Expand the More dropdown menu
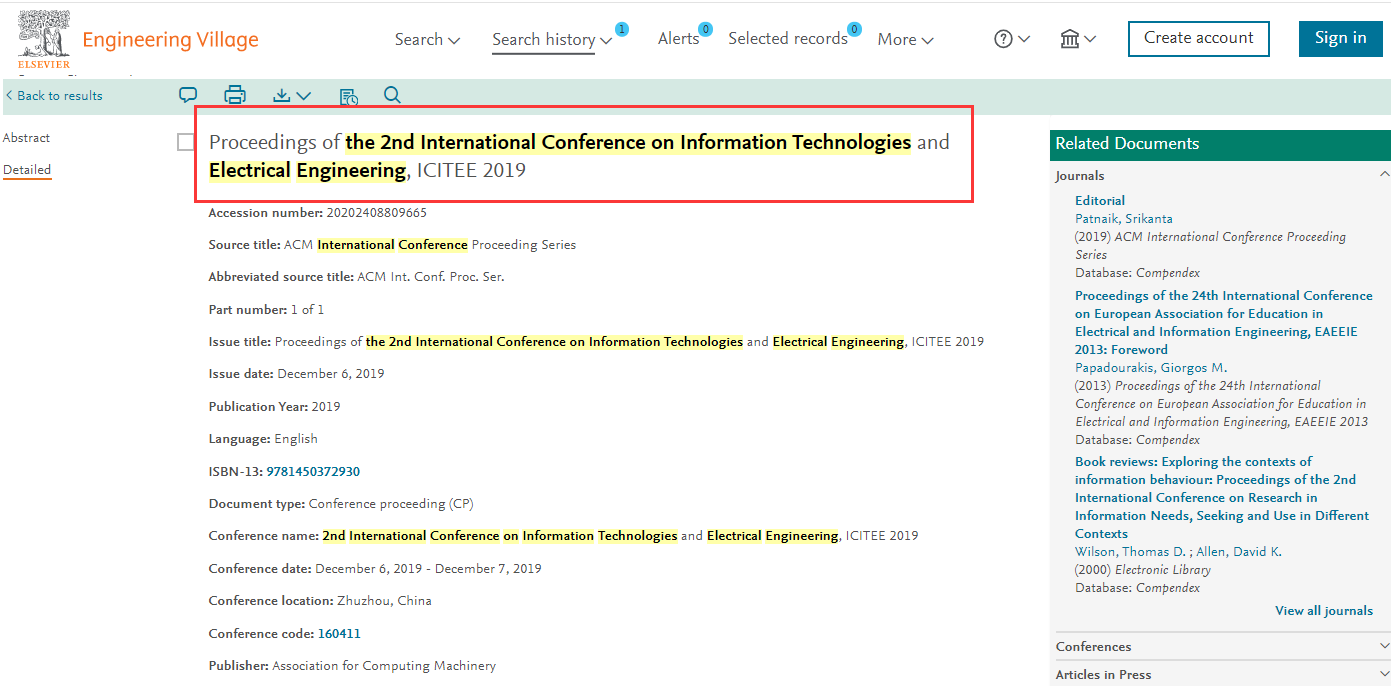This screenshot has width=1391, height=686. pyautogui.click(x=905, y=39)
